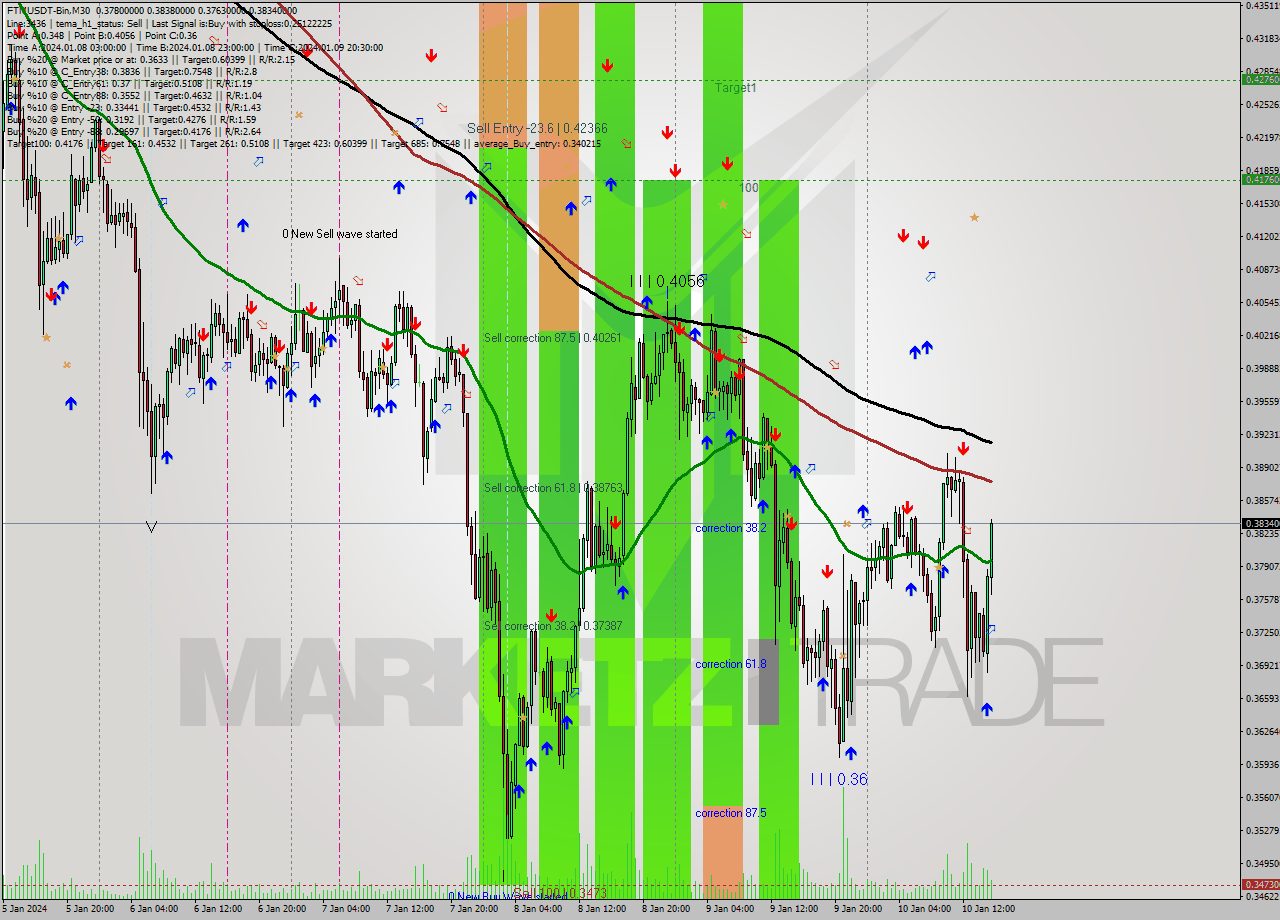Click 'Sell correction 87.5 | 0.40261' label
The width and height of the screenshot is (1280, 920).
(552, 338)
